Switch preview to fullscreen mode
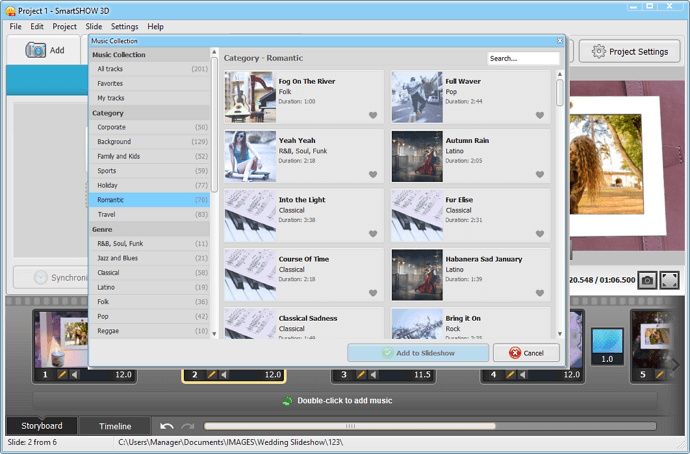This screenshot has height=454, width=690. click(669, 280)
